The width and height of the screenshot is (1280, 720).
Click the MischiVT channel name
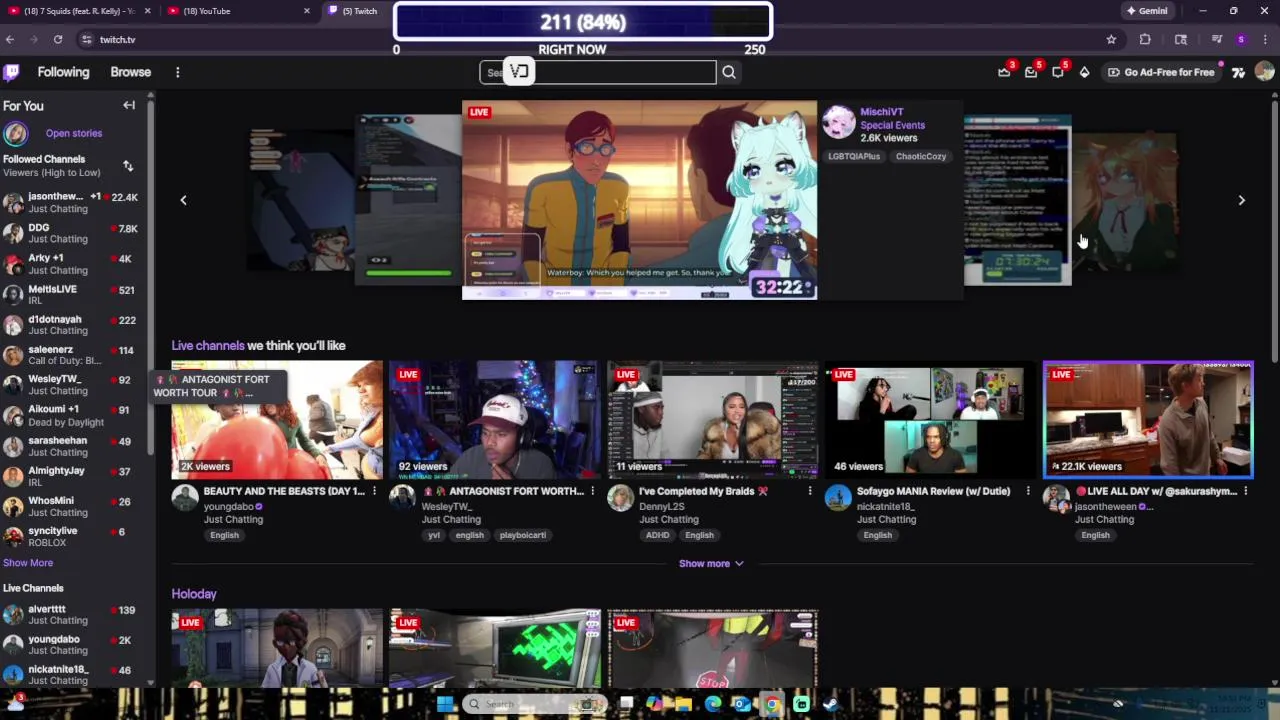click(882, 112)
